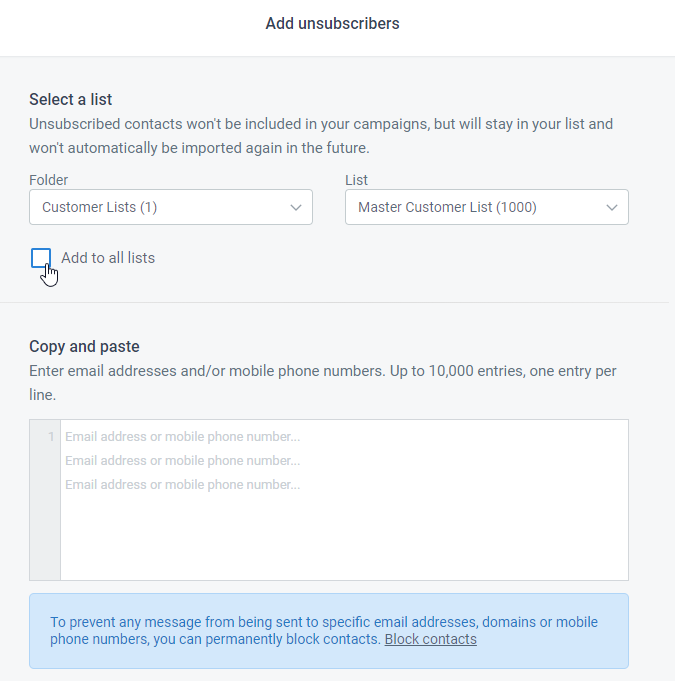675x681 pixels.
Task: Open the List dropdown showing Master Customer List
Action: tap(486, 207)
